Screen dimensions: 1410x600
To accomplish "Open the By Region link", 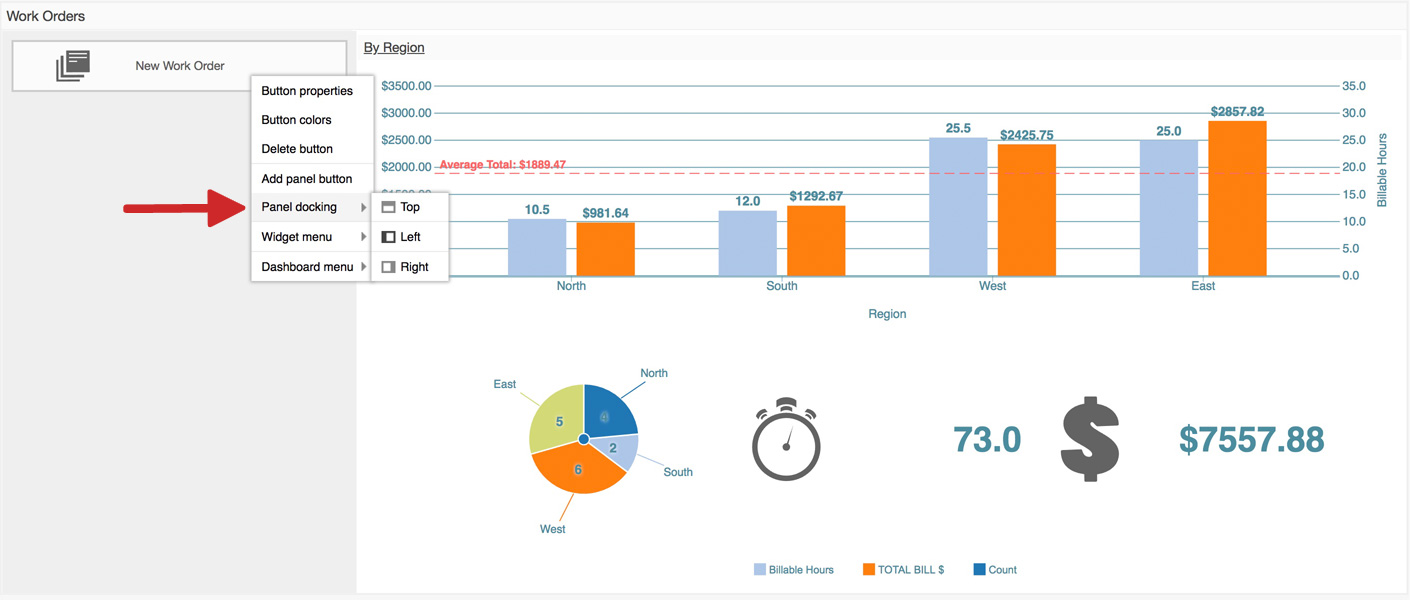I will coord(394,47).
